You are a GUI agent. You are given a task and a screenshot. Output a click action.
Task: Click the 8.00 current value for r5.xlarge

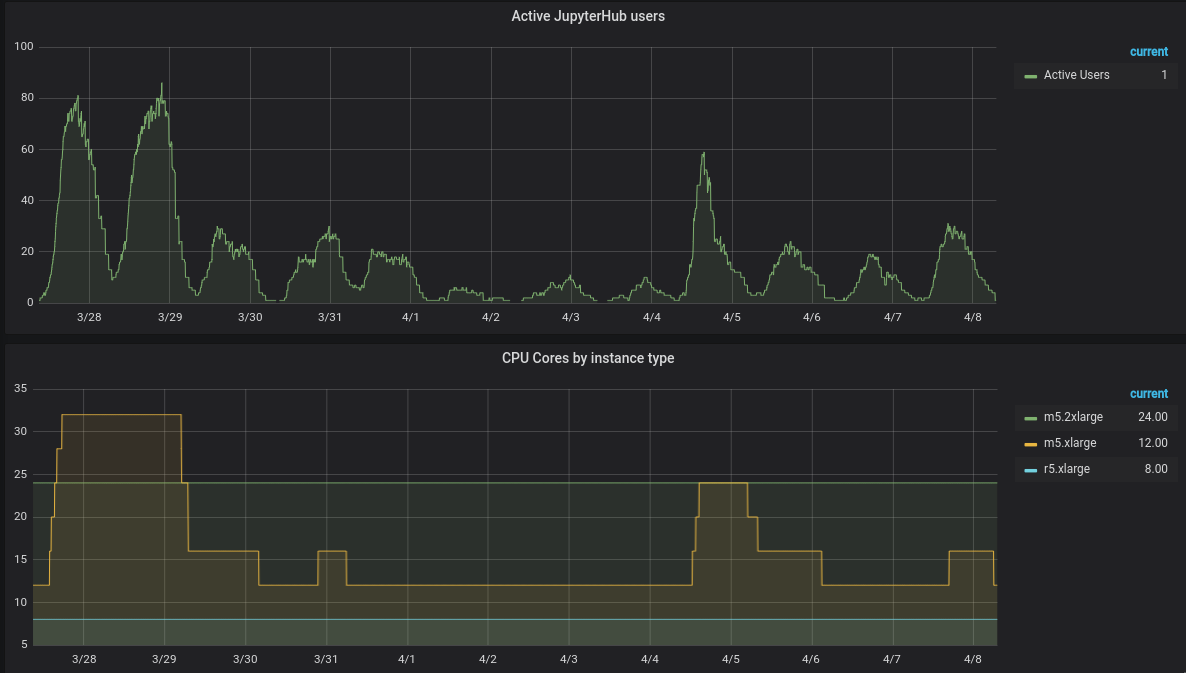1156,469
